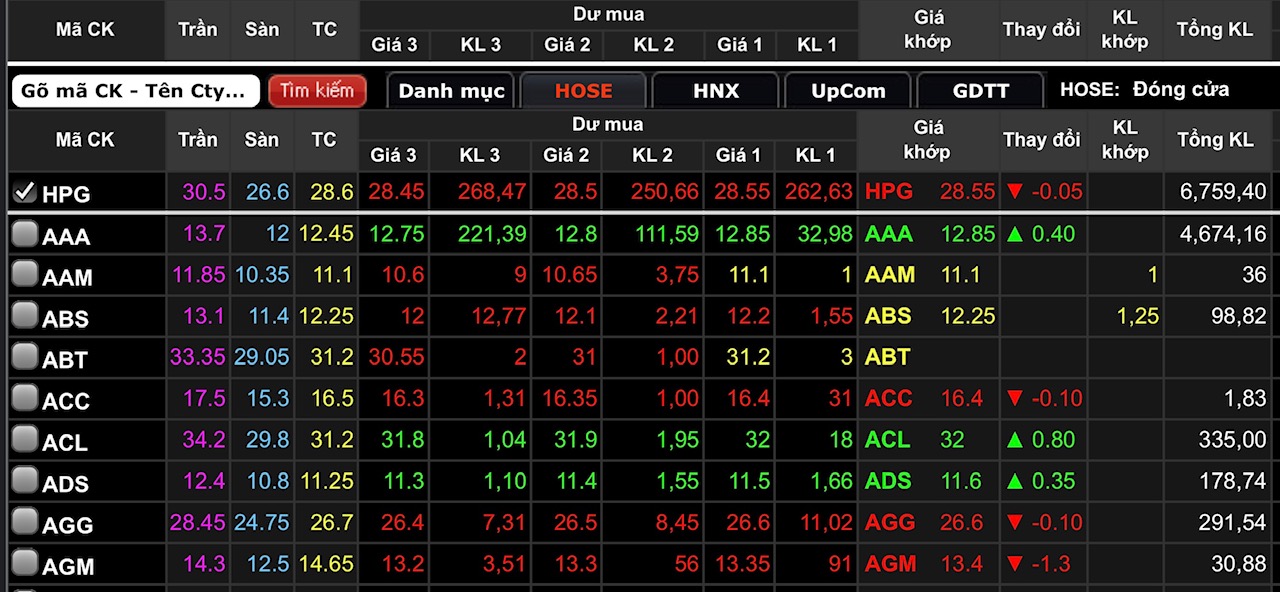Sort by the Tổng KL column header
Image resolution: width=1280 pixels, height=592 pixels.
coord(1214,140)
